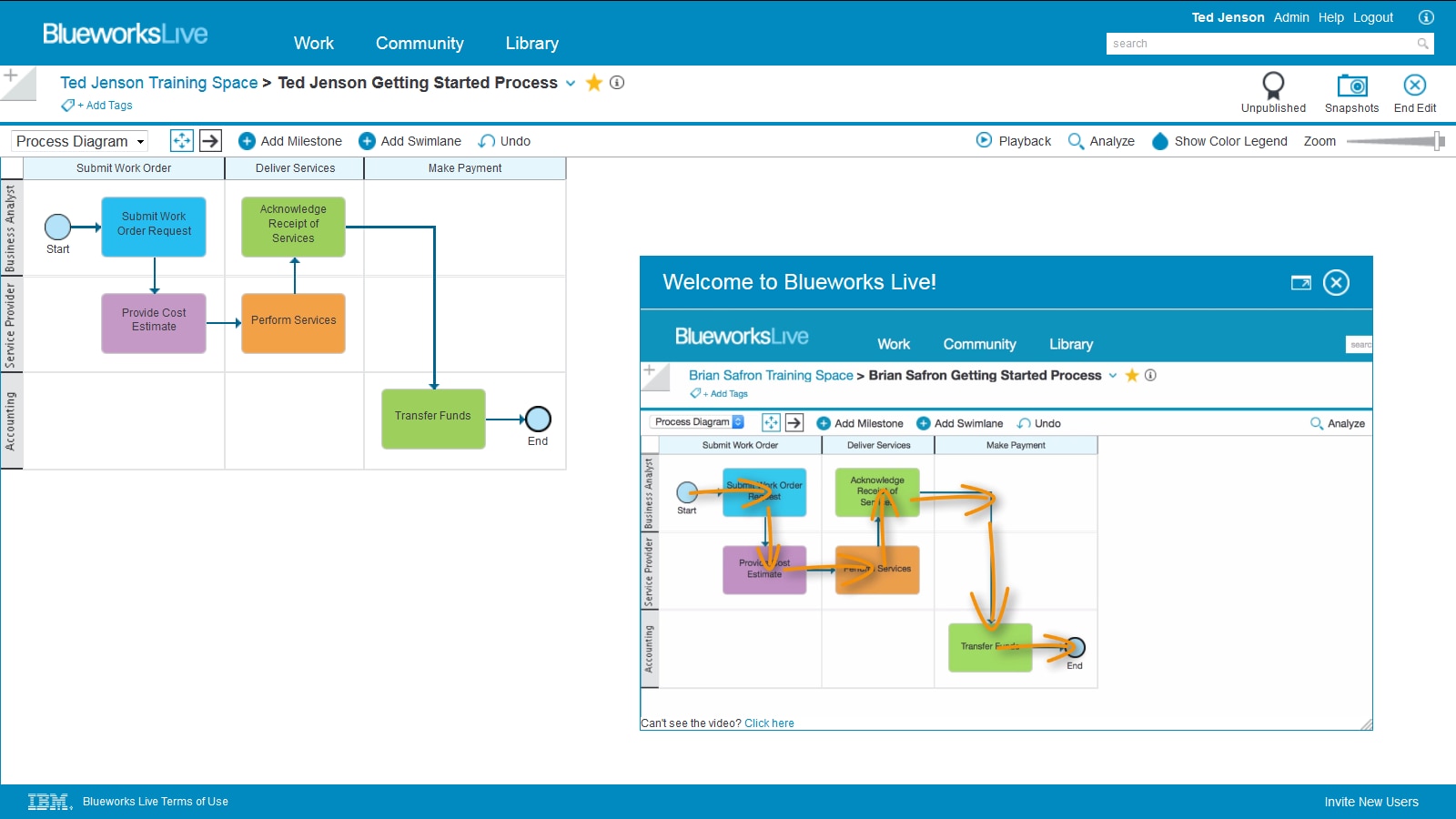This screenshot has height=819, width=1456.
Task: Open the process info tooltip icon
Action: point(617,83)
